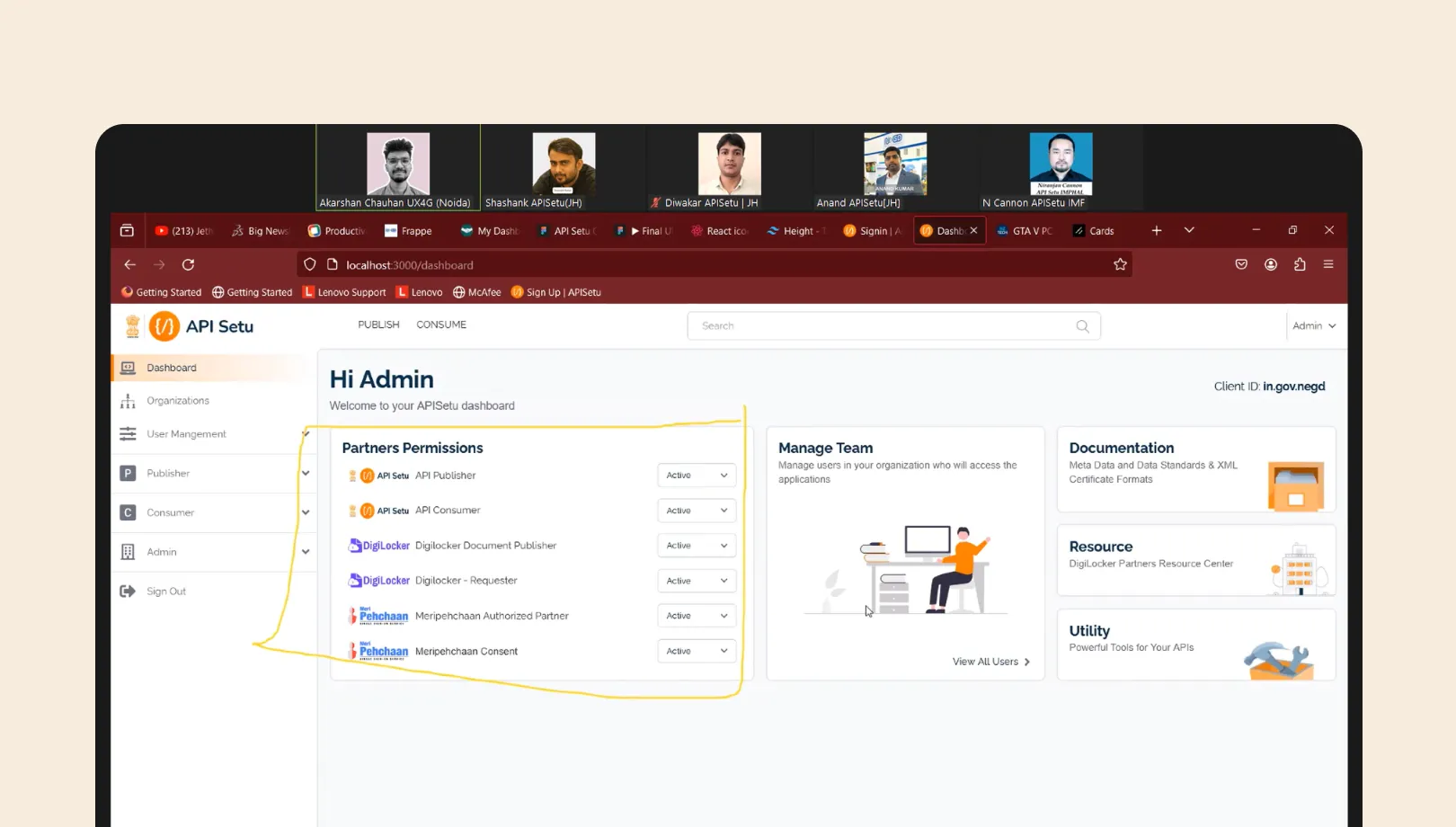
Task: Open Meripehchaan Consent status dropdown
Action: (697, 651)
